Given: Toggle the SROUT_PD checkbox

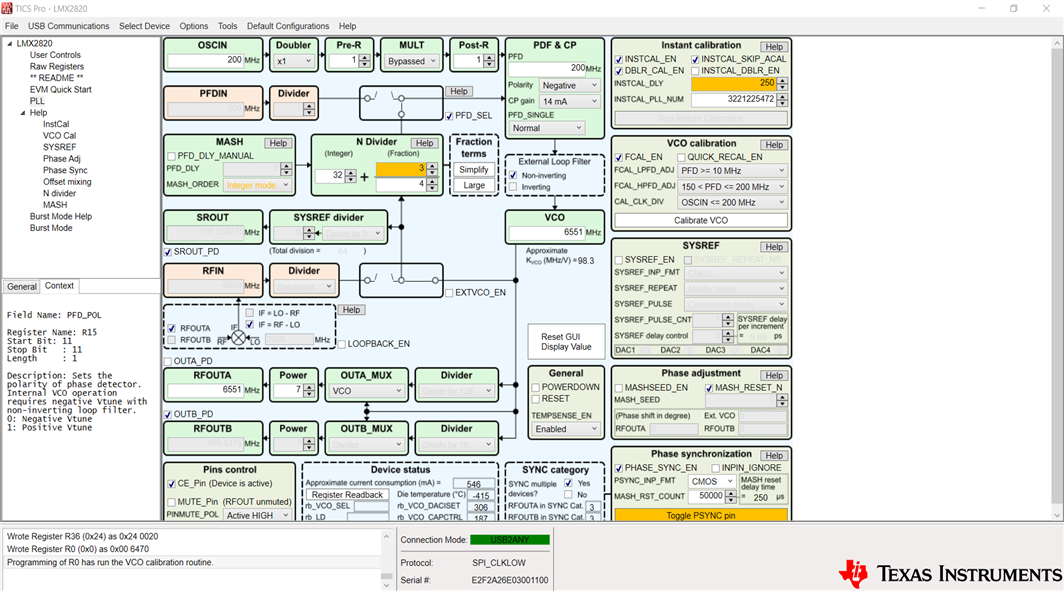Looking at the screenshot, I should [x=168, y=252].
